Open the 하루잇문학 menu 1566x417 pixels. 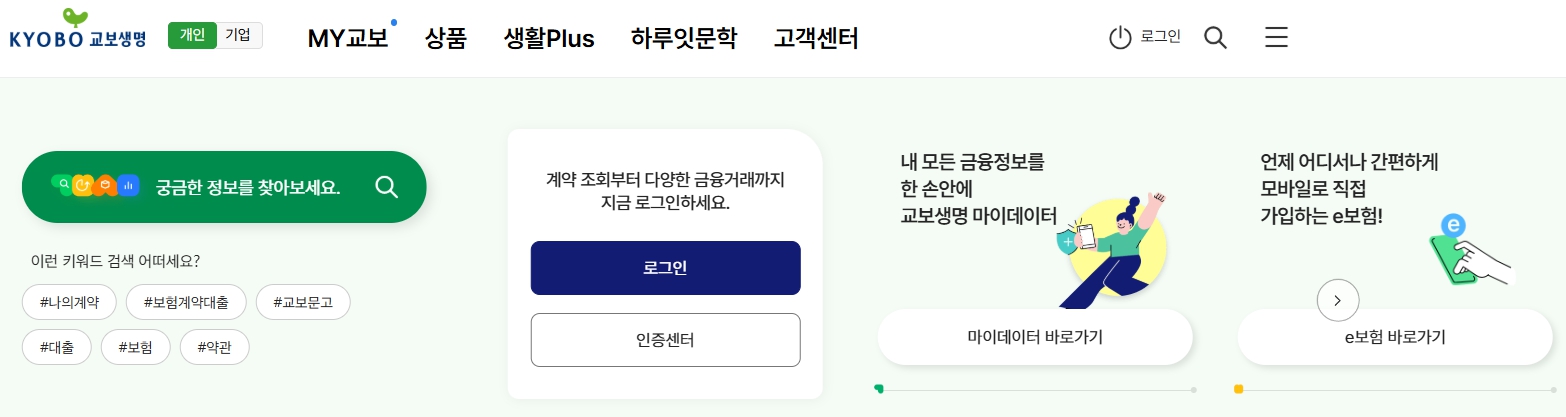pos(684,39)
